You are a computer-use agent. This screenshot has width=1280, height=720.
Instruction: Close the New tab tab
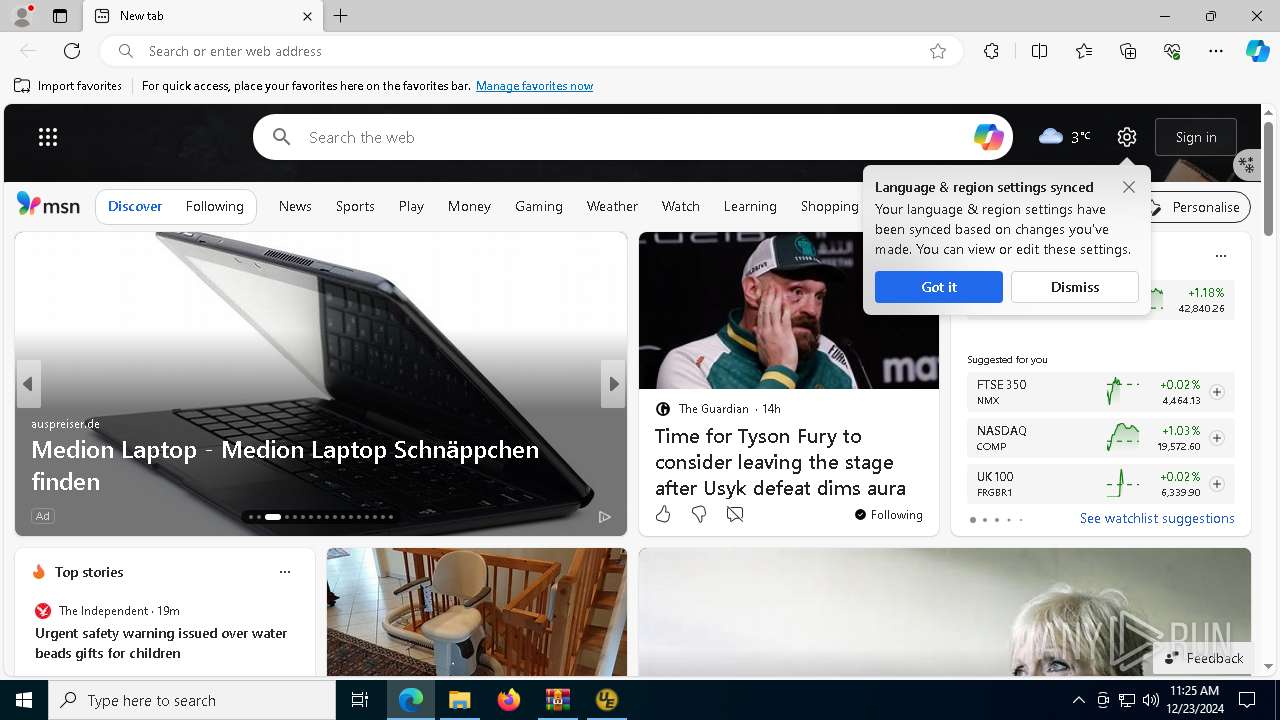[307, 16]
